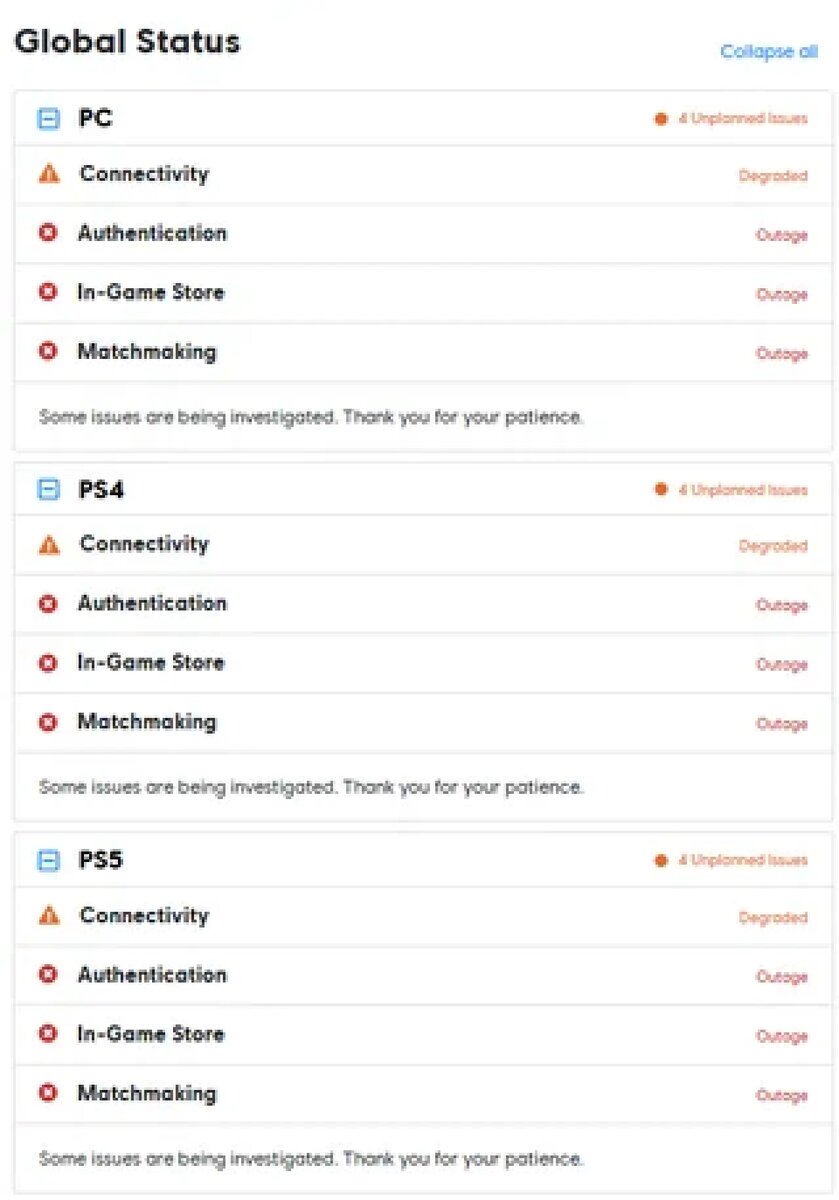The image size is (839, 1200).
Task: Click the PS4 In-Game Store Outage status
Action: click(781, 665)
